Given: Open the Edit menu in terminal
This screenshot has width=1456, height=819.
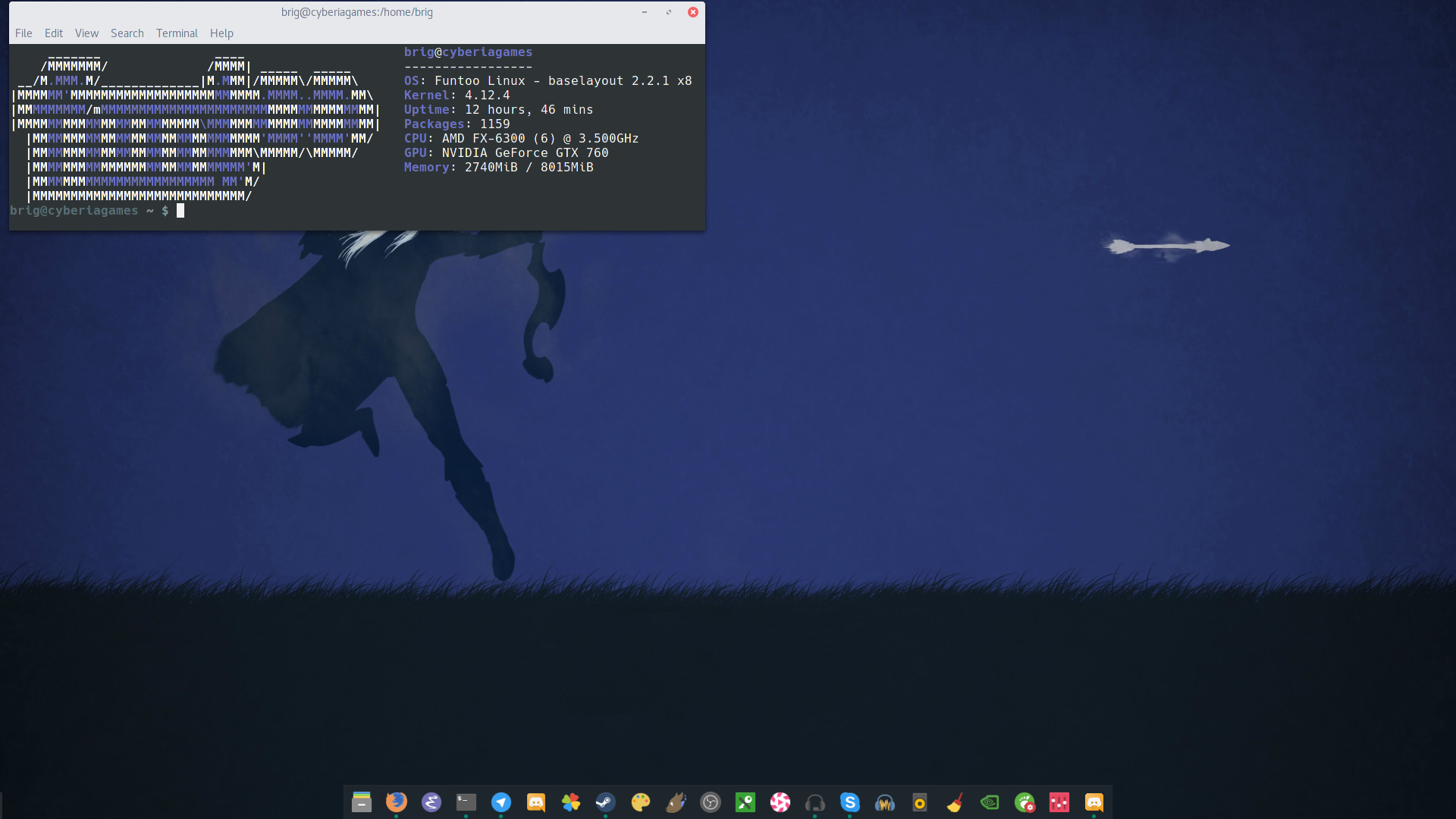Looking at the screenshot, I should click(x=53, y=33).
